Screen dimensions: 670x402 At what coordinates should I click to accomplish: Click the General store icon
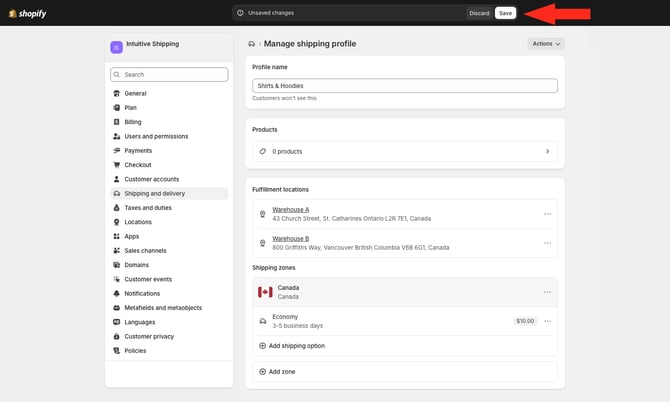pyautogui.click(x=116, y=93)
